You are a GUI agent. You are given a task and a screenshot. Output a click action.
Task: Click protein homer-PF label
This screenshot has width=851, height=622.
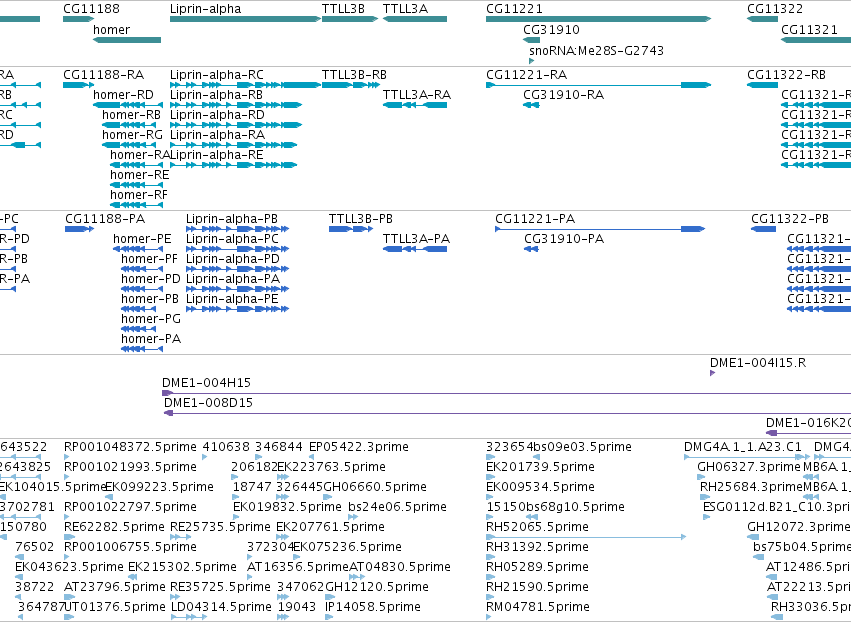(149, 259)
